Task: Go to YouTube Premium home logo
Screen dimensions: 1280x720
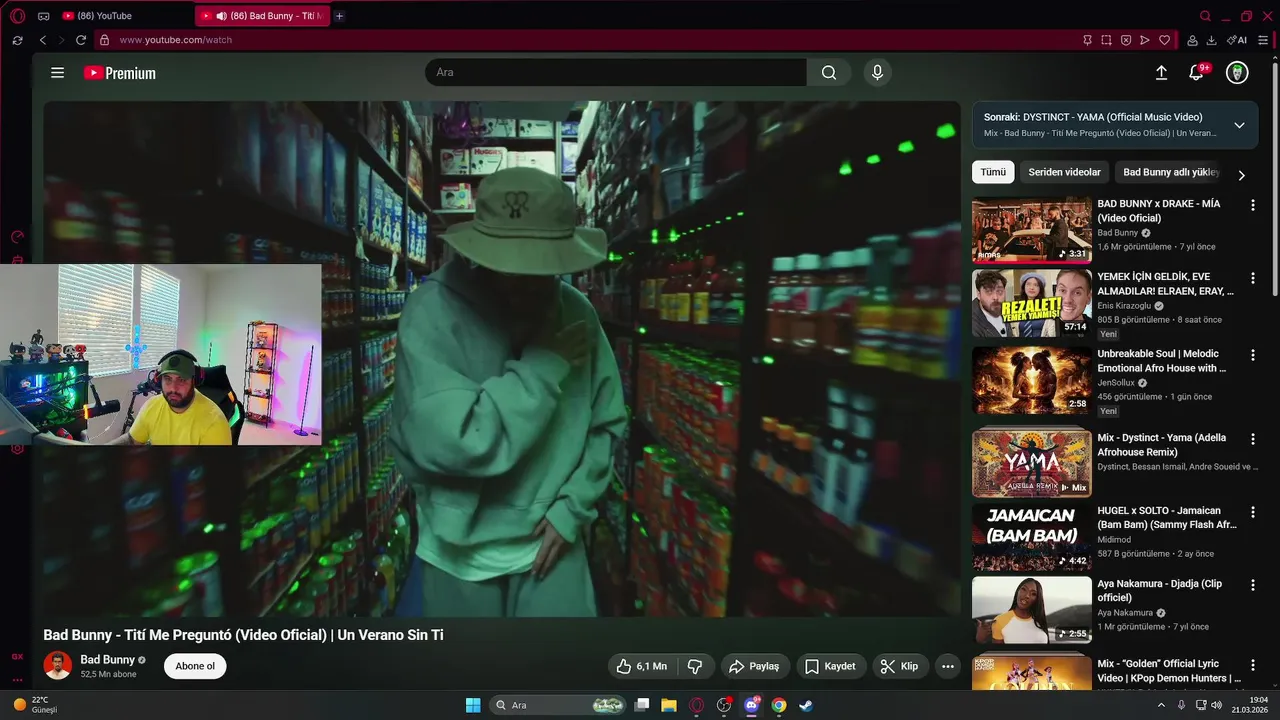Action: tap(120, 73)
